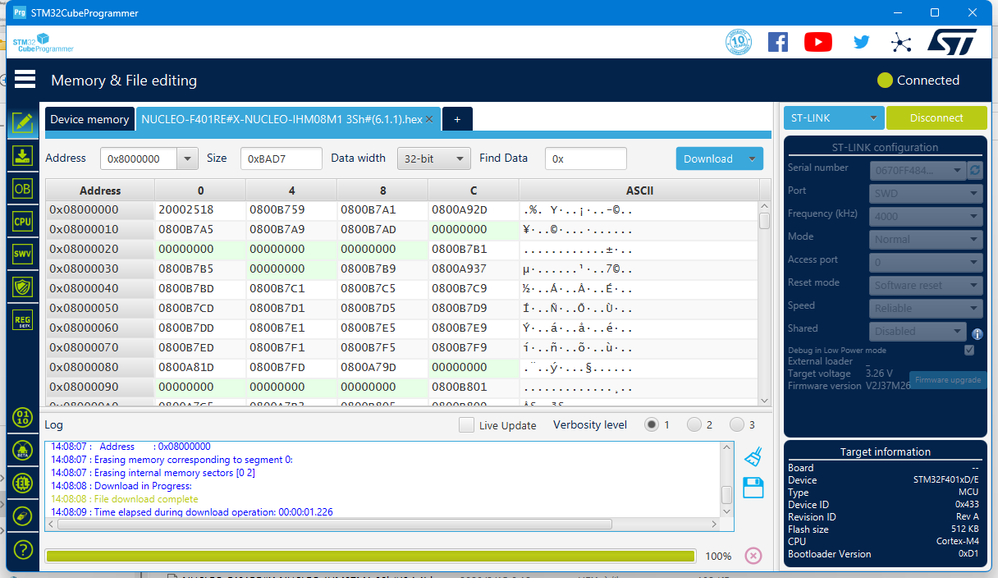Click the ASCII column header
Image resolution: width=998 pixels, height=578 pixels.
click(639, 190)
